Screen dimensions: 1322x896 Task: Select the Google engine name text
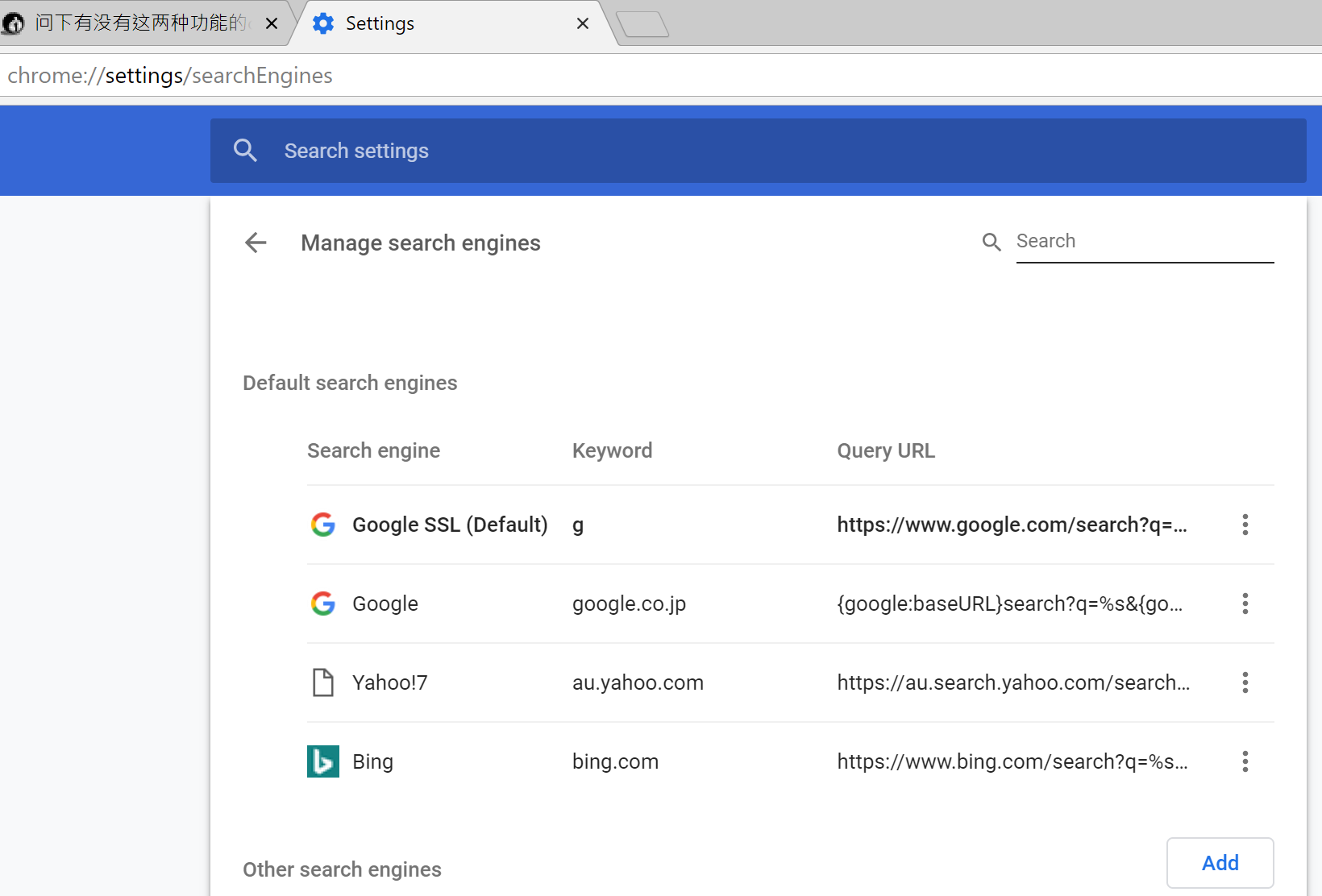[385, 604]
